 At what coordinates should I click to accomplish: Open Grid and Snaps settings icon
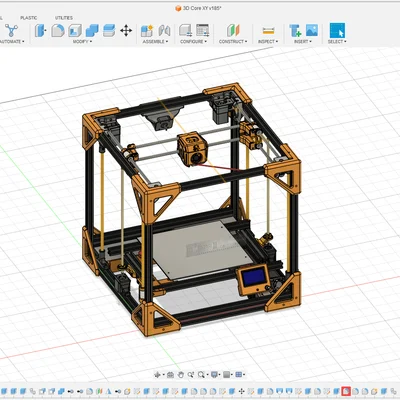[x=226, y=375]
